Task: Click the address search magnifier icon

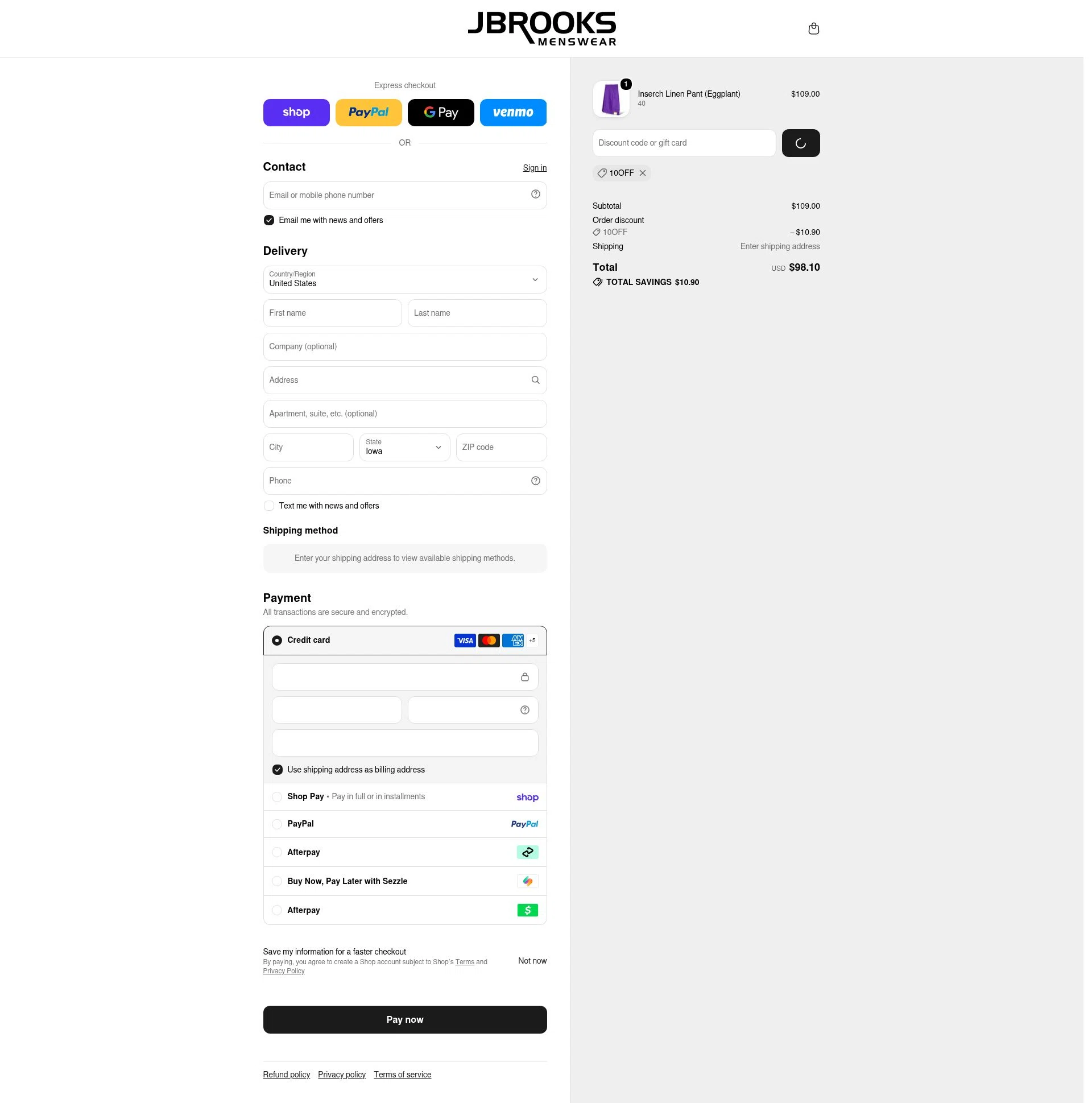Action: click(535, 380)
